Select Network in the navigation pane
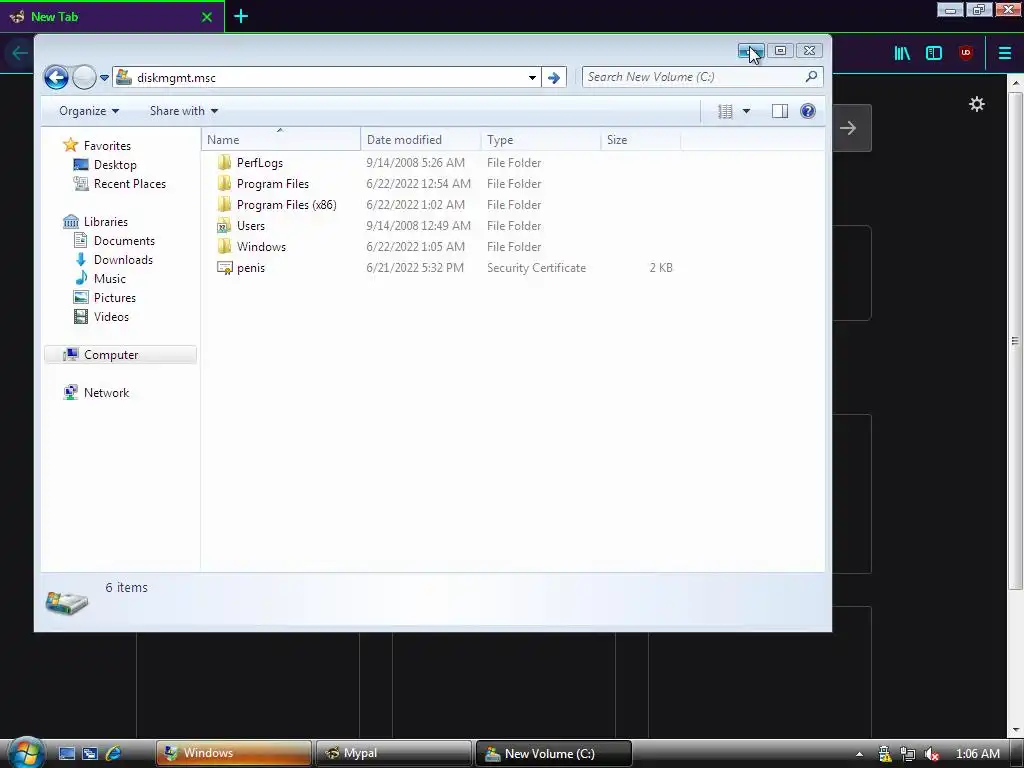Viewport: 1024px width, 768px height. point(106,392)
